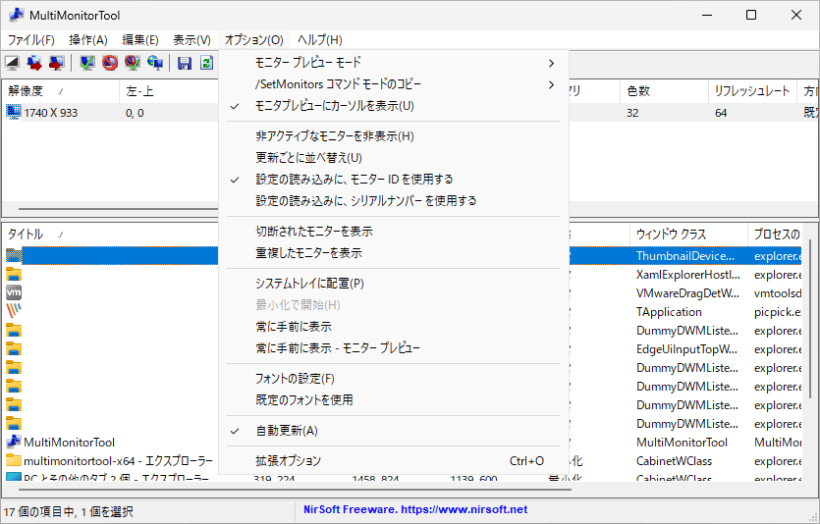Enable 重複したモニターを表示 option

point(393,253)
